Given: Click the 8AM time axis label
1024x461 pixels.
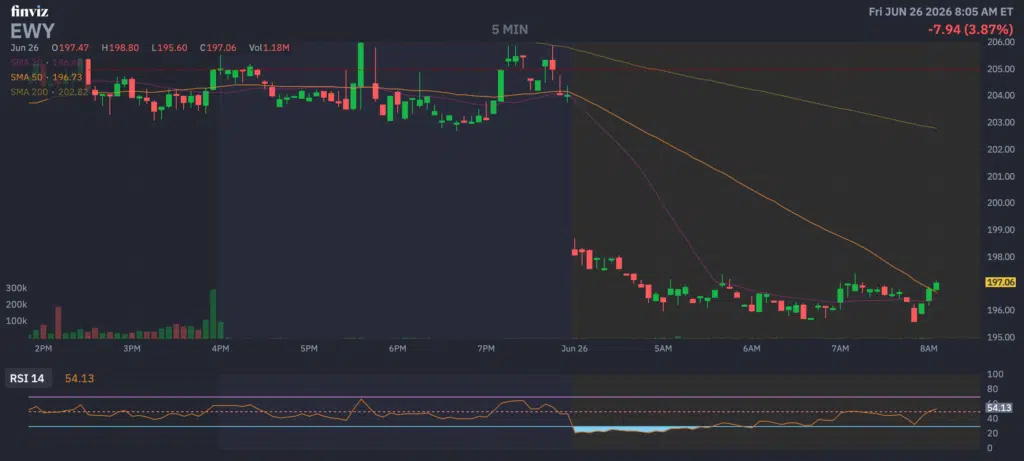Looking at the screenshot, I should 929,349.
